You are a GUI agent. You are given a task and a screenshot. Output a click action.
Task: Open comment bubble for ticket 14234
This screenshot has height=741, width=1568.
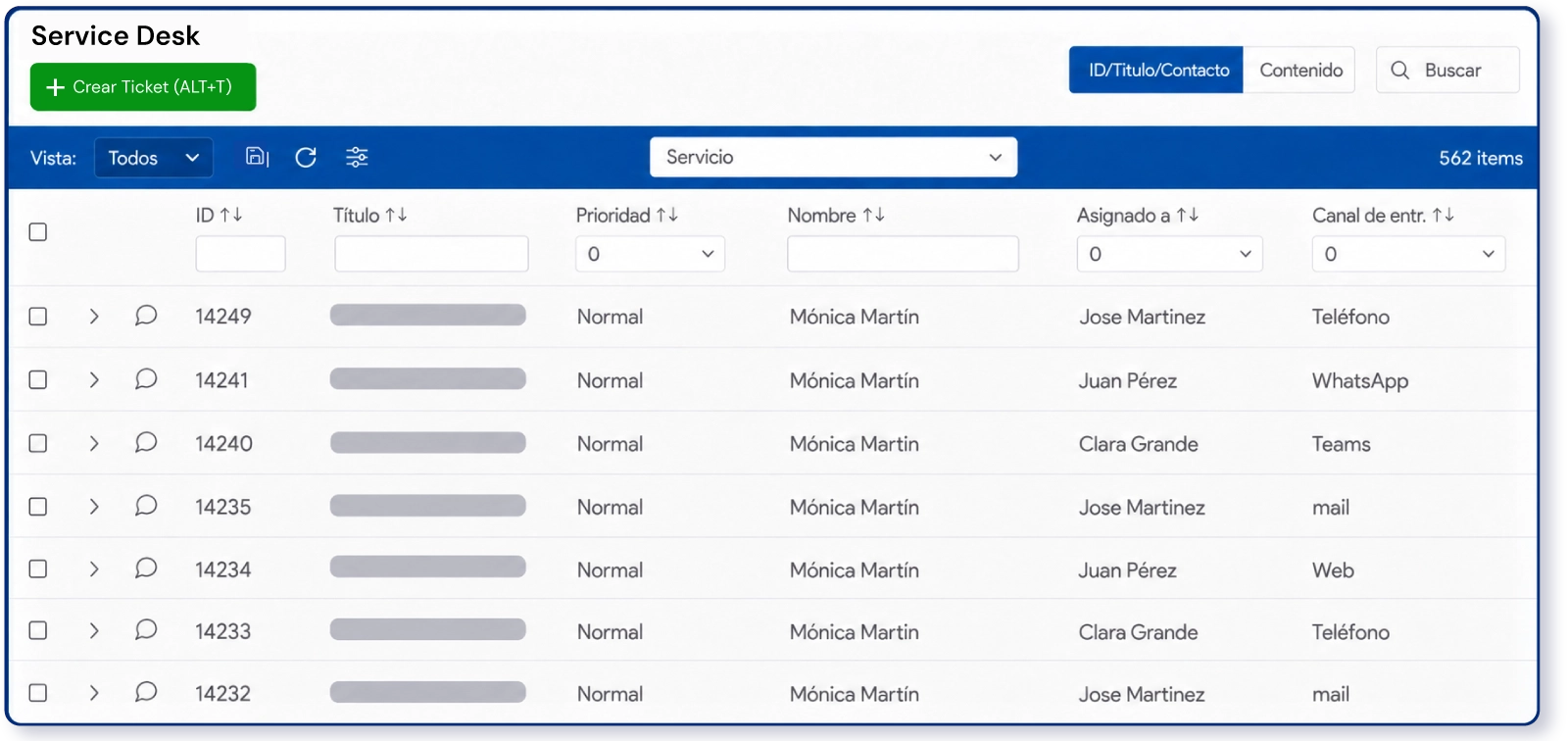coord(146,568)
